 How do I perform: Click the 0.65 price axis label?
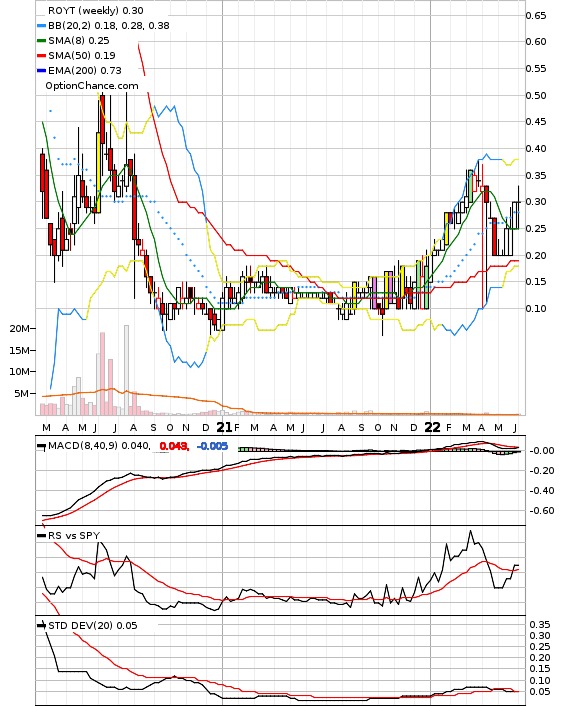click(x=536, y=16)
